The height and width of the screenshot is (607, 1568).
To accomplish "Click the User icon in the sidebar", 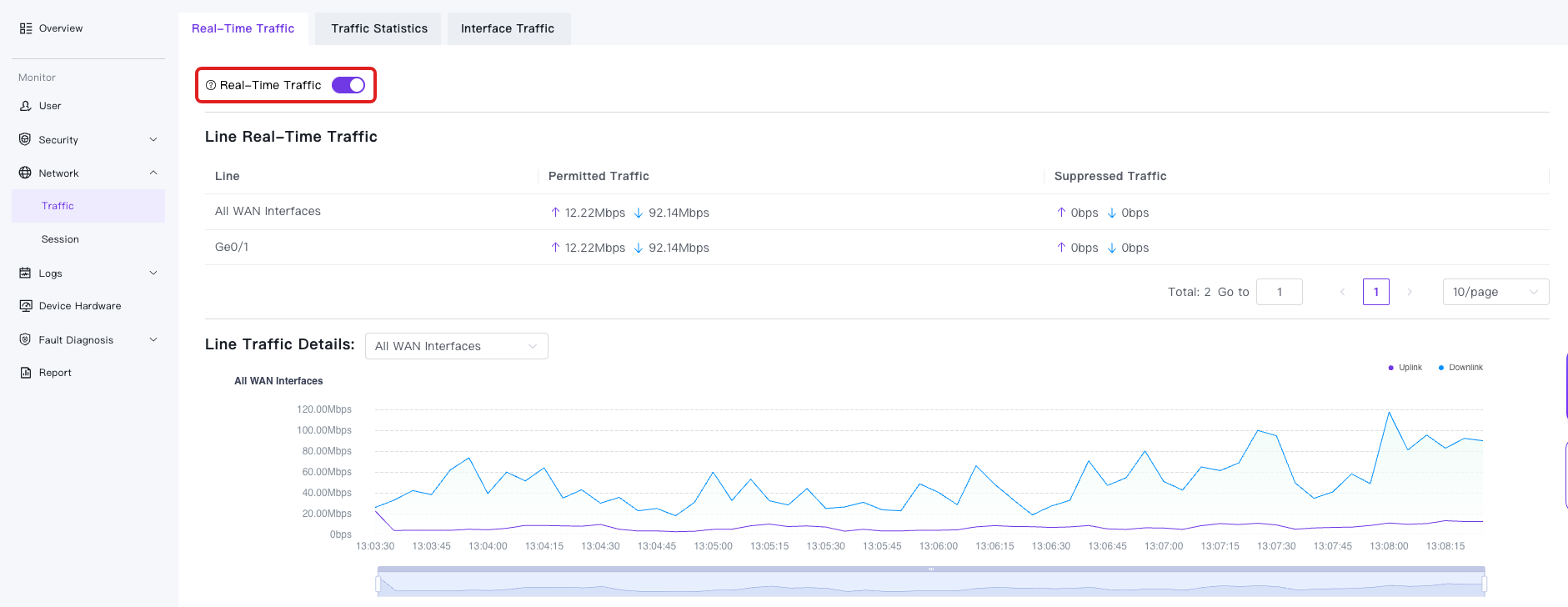I will (26, 106).
